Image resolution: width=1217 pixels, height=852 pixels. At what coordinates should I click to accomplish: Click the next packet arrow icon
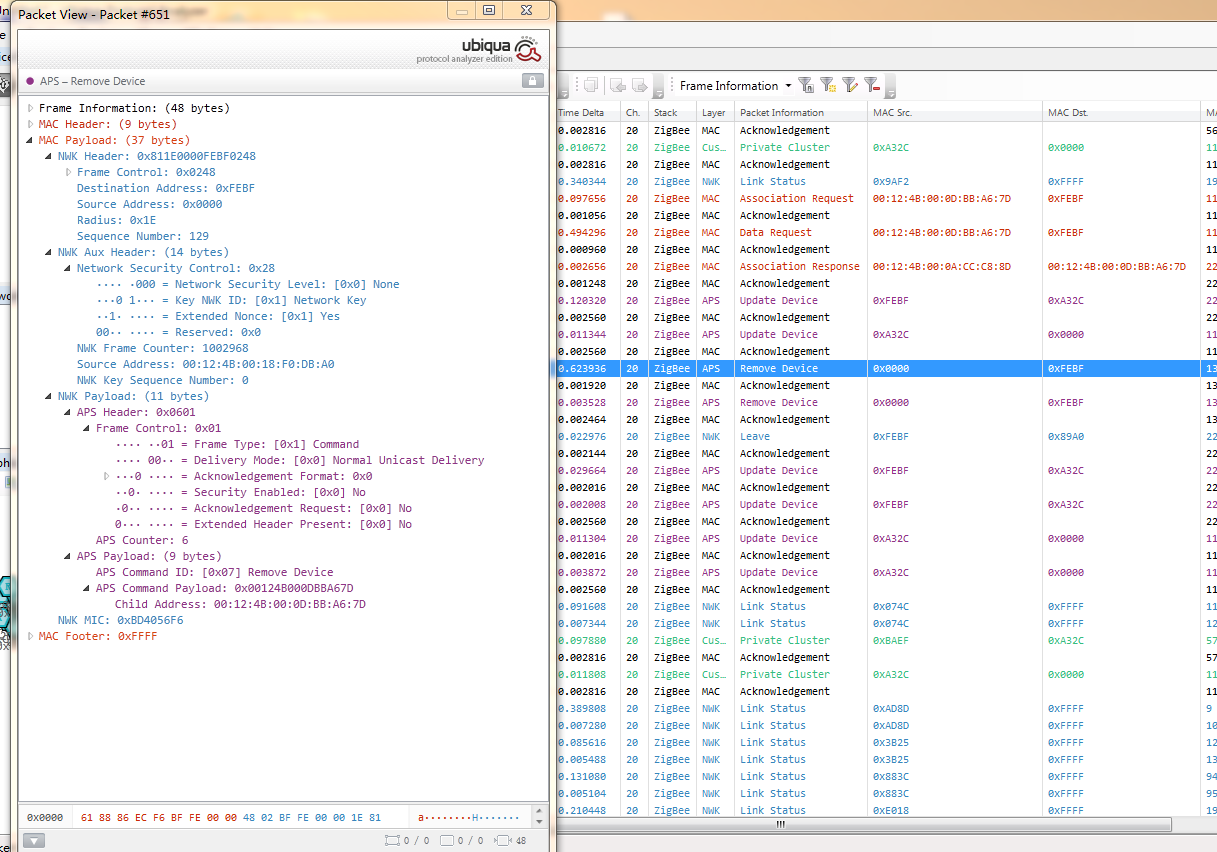click(639, 86)
